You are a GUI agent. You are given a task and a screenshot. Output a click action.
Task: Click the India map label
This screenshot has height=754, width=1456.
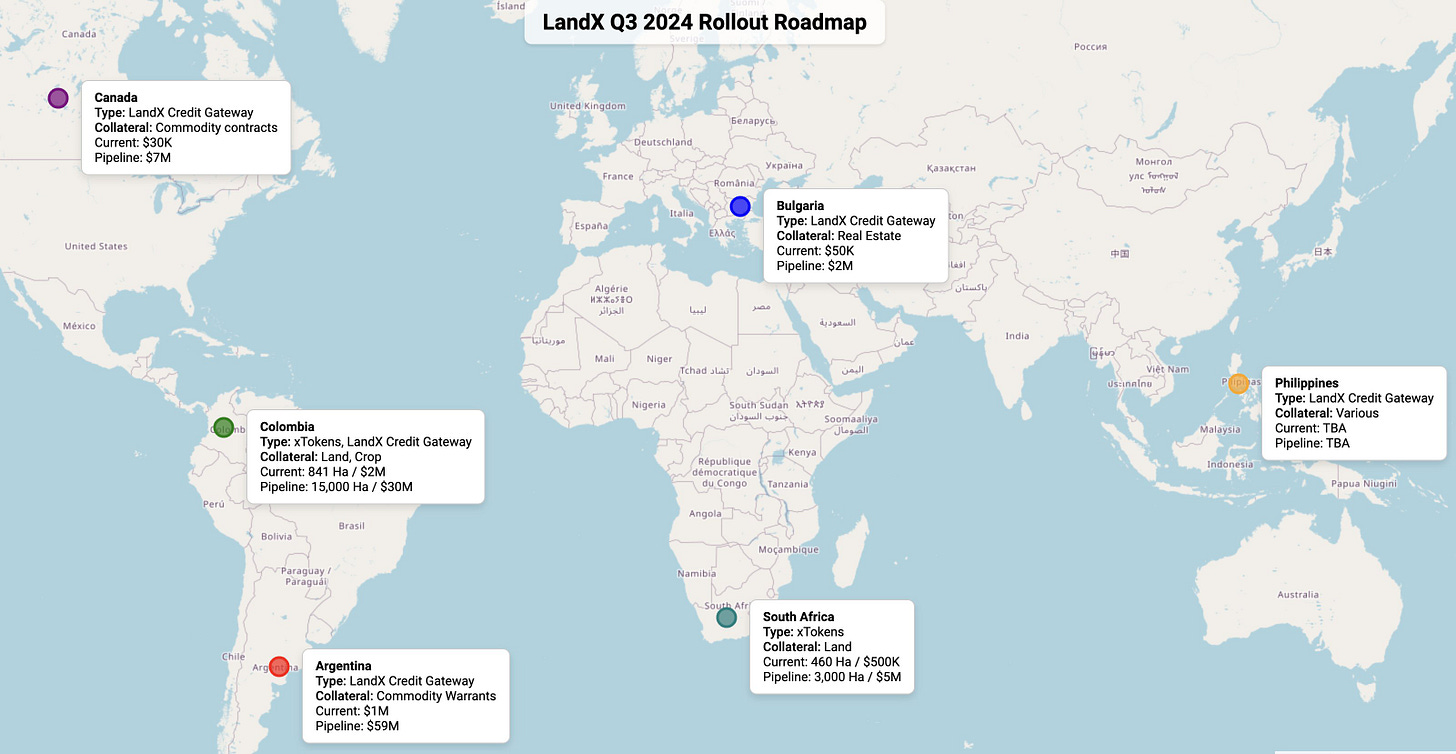[x=1017, y=336]
